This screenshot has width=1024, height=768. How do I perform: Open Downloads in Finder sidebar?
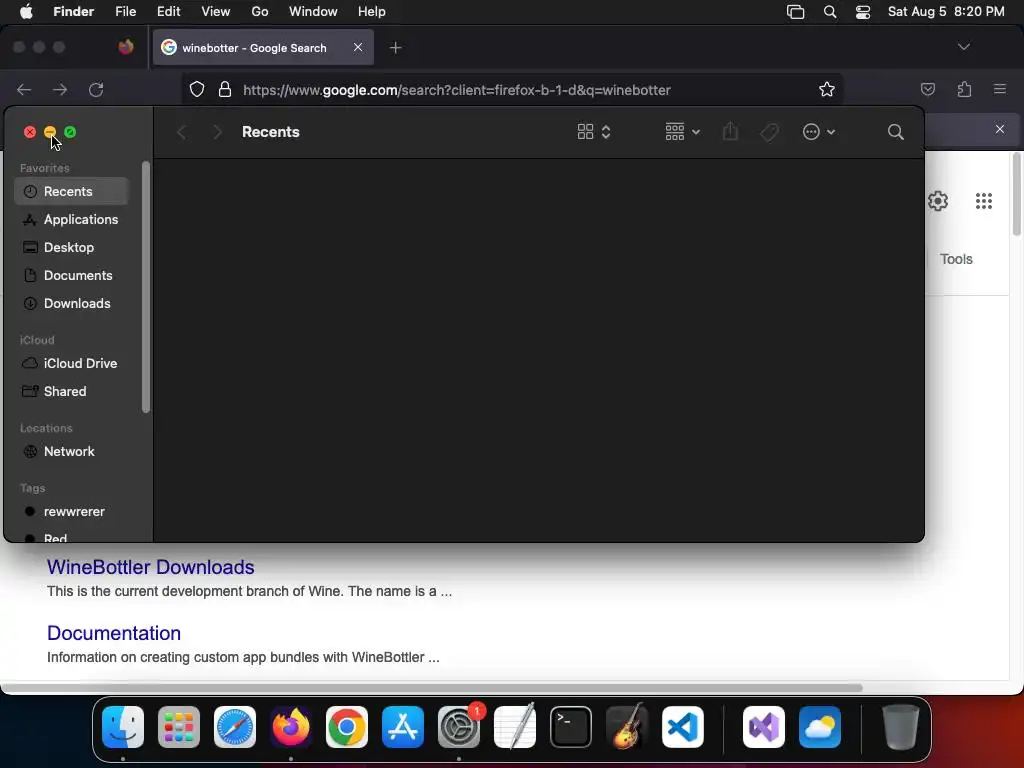[x=71, y=304]
